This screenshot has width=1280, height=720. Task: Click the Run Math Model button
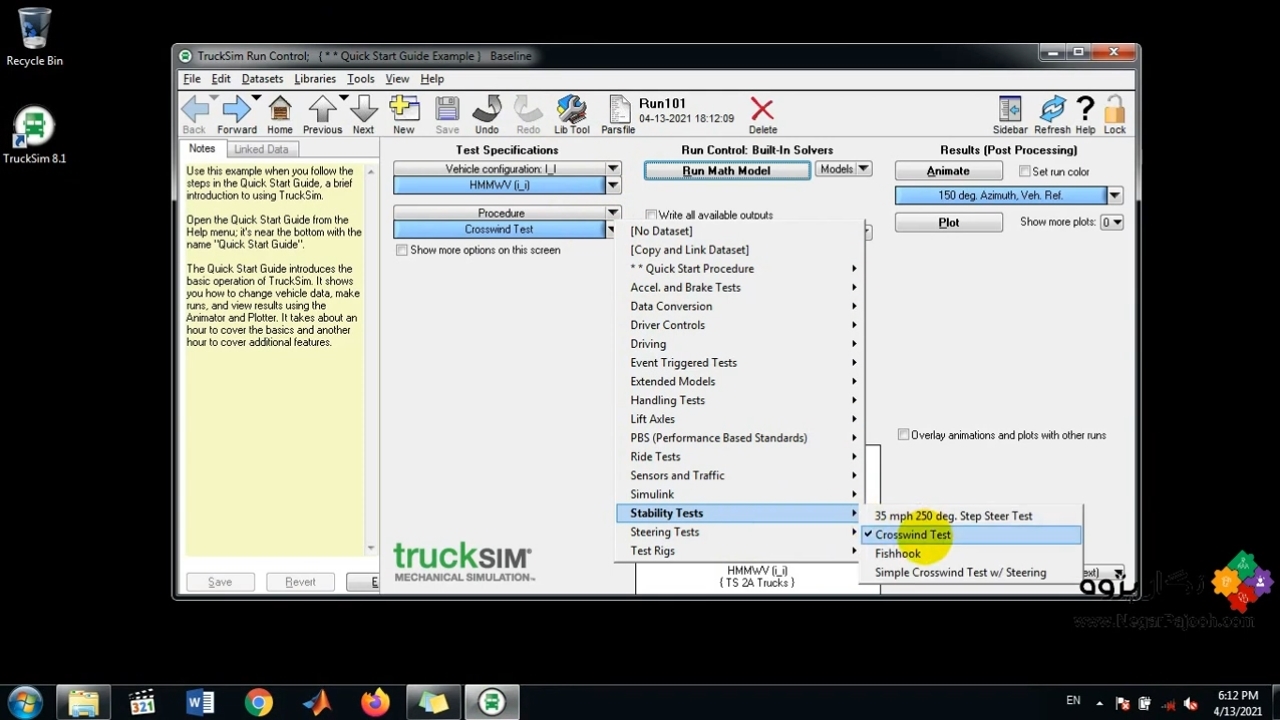(726, 171)
